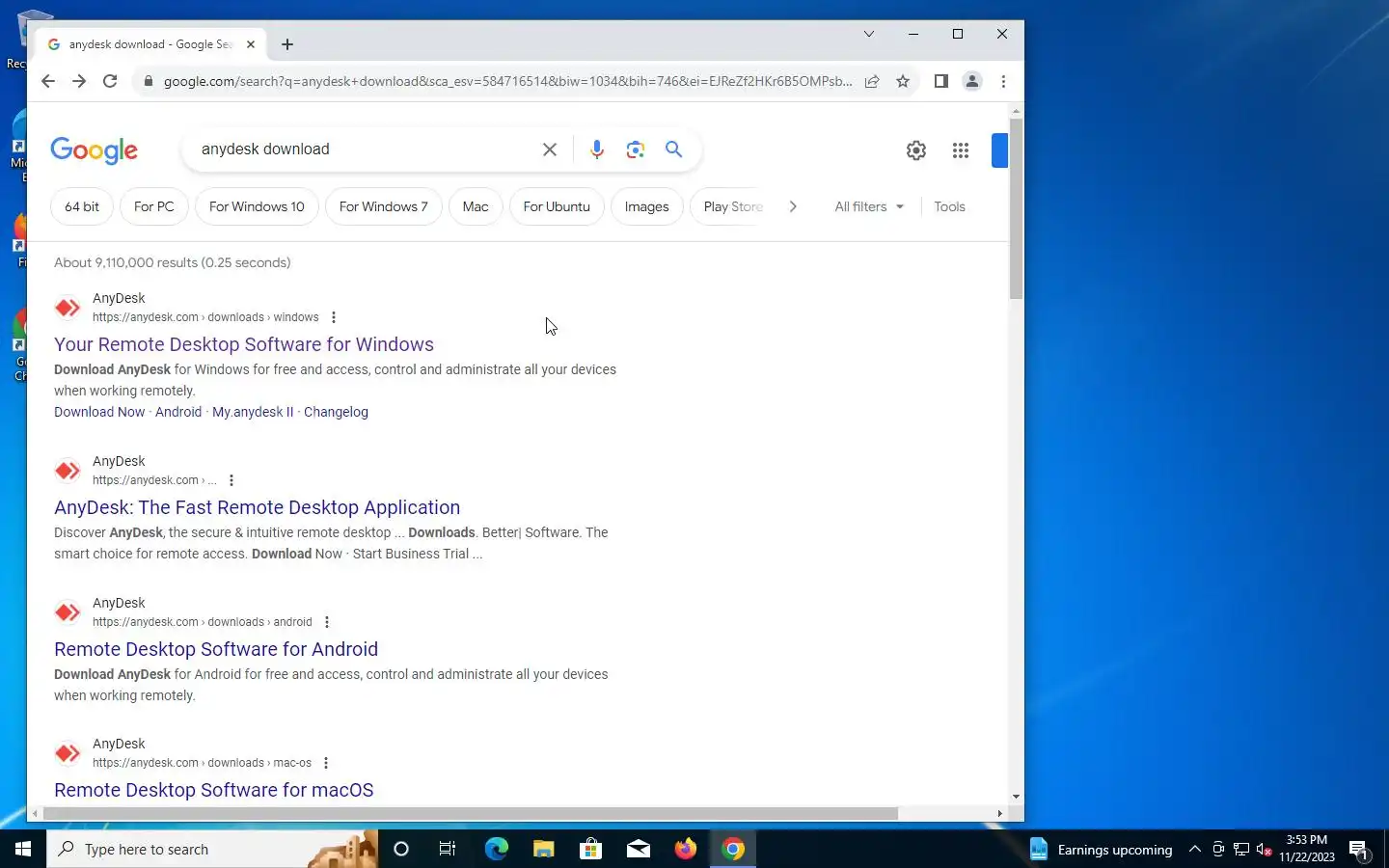Open options for downloads android result
Screen dimensions: 1389x868
click(327, 622)
